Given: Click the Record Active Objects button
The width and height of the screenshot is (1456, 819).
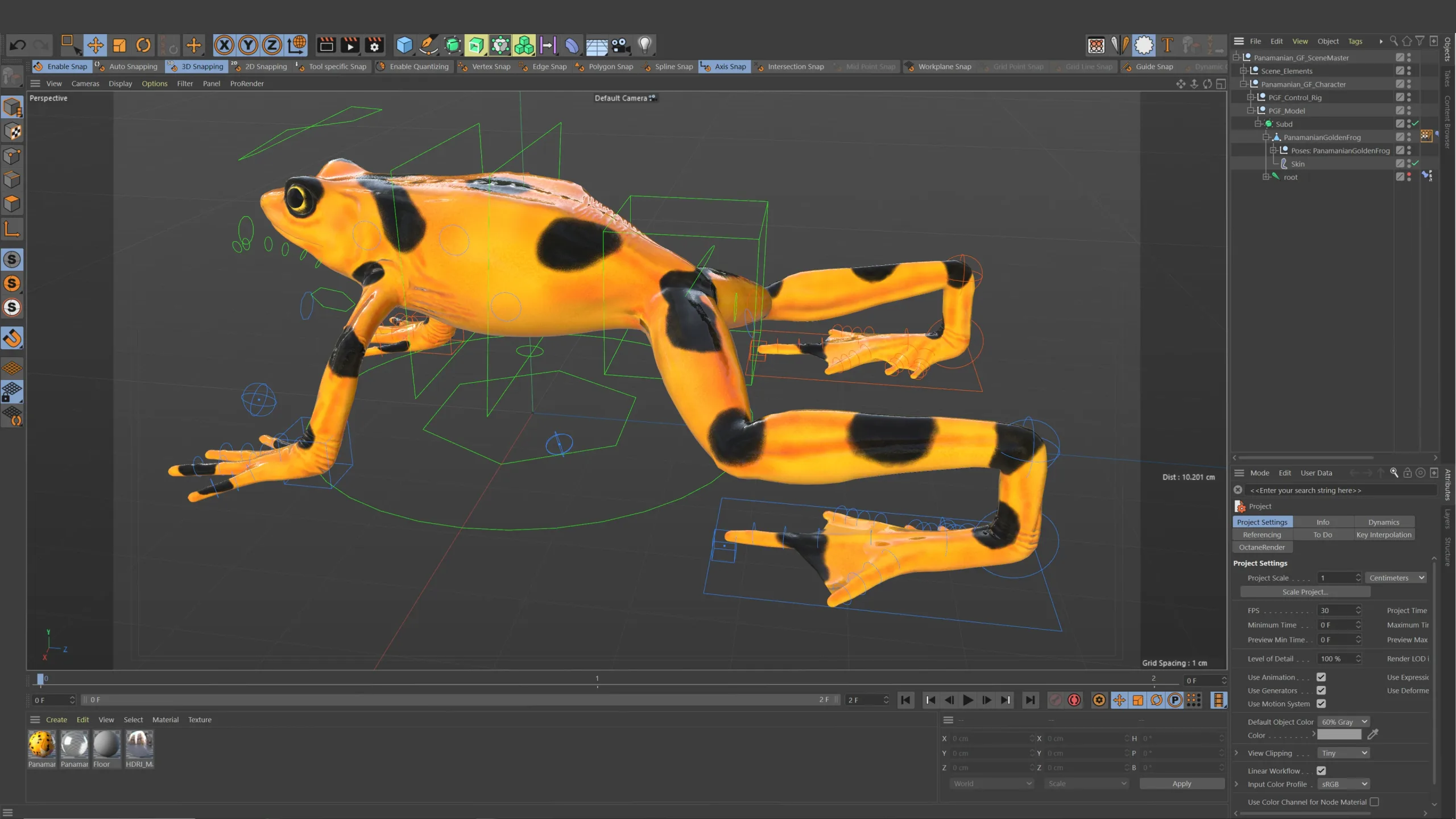Looking at the screenshot, I should coord(1055,700).
